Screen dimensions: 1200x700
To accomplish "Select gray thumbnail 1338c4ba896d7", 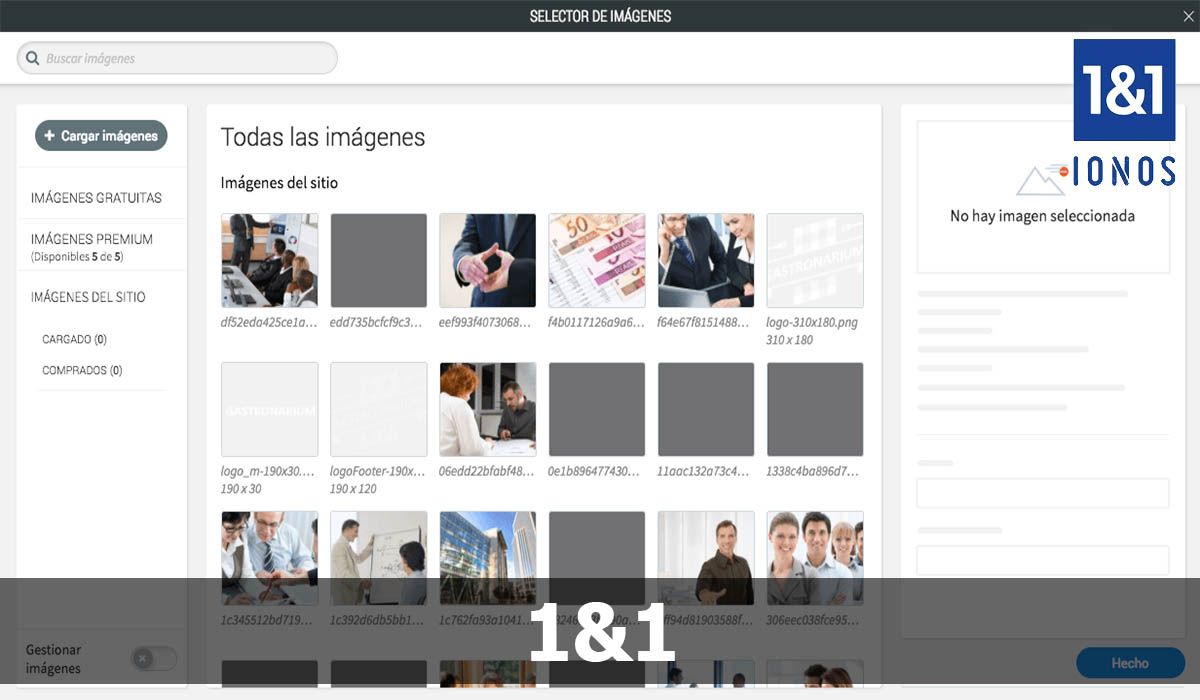I will 815,409.
